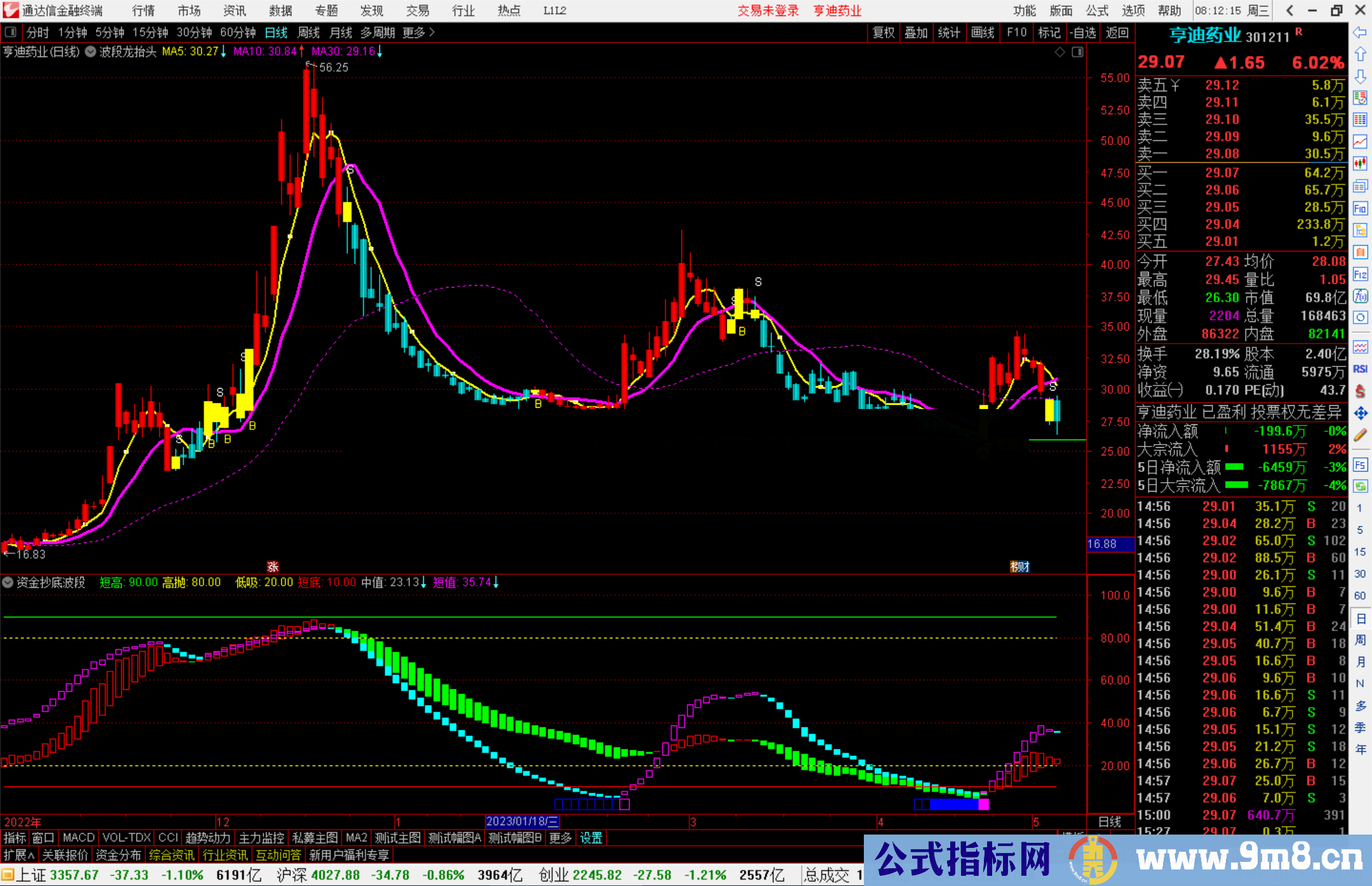Viewport: 1372px width, 886px height.
Task: Click the circle square sidebar icon
Action: tap(1360, 318)
